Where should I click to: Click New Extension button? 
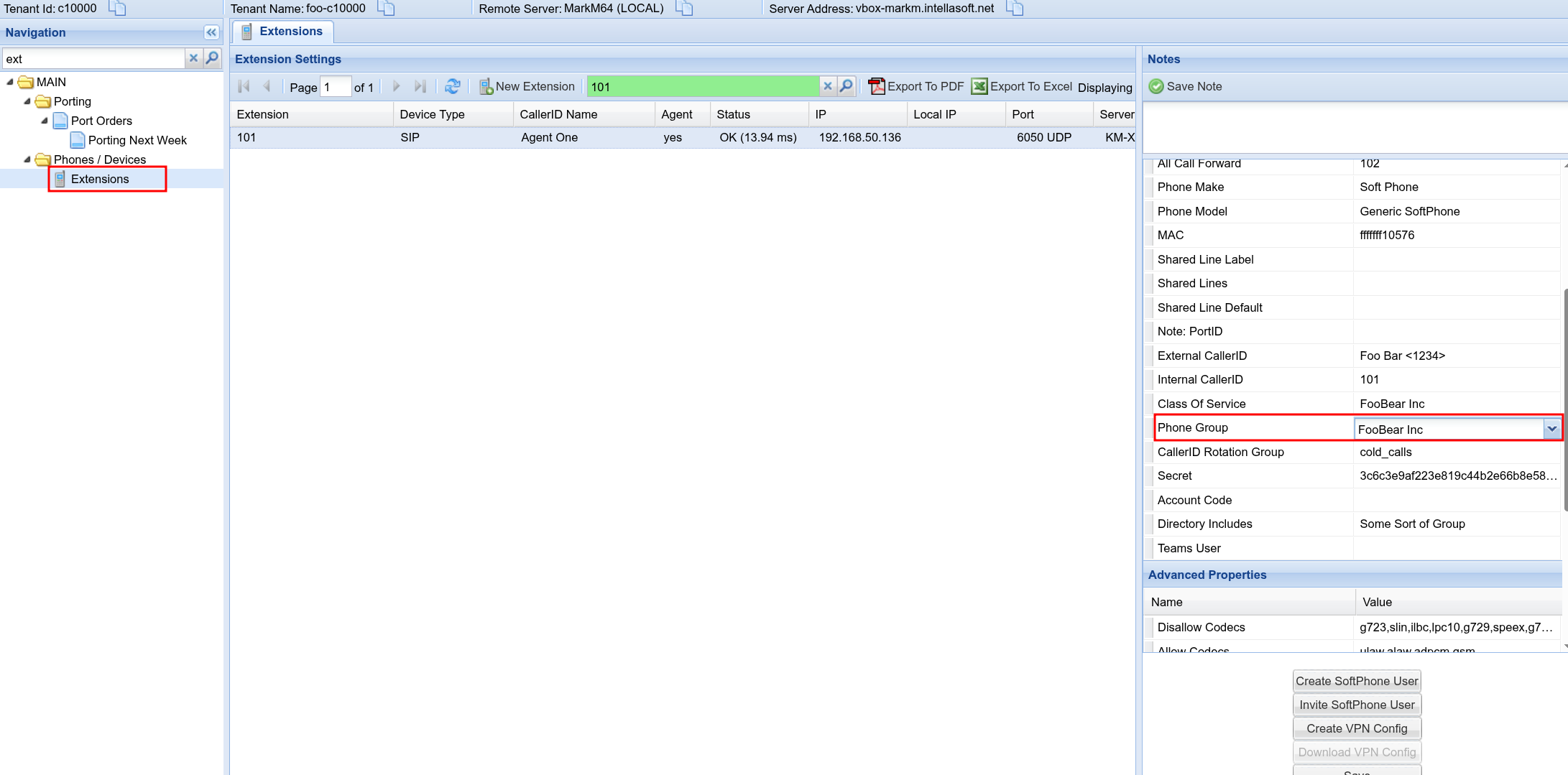(x=527, y=86)
